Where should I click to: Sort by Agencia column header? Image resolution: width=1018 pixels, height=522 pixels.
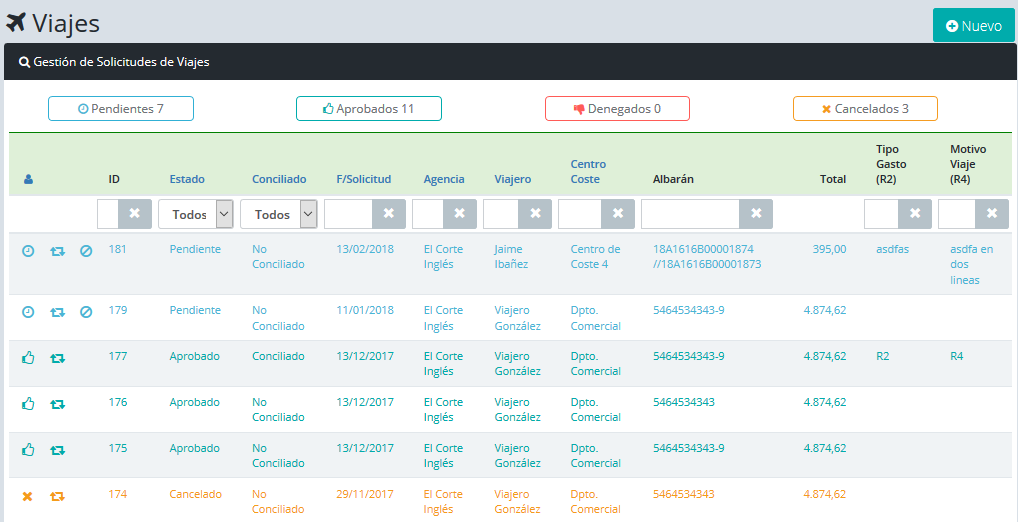pyautogui.click(x=444, y=179)
